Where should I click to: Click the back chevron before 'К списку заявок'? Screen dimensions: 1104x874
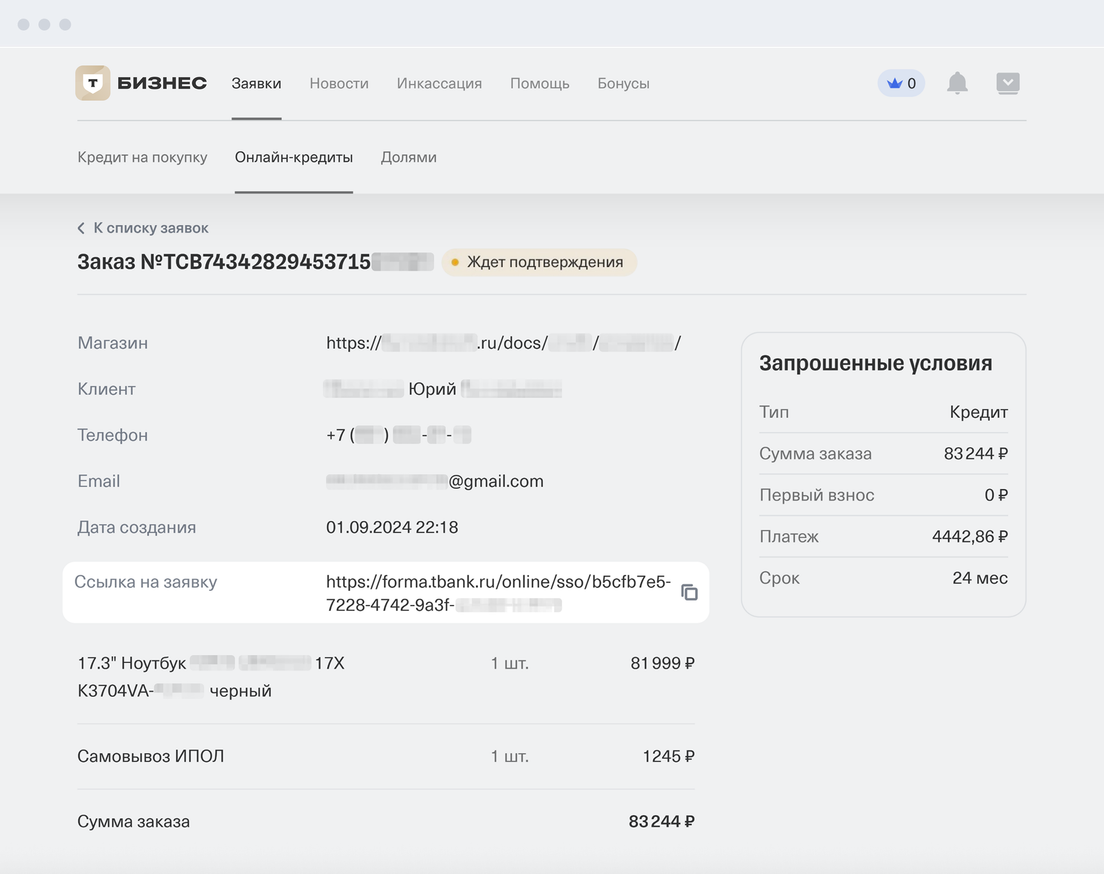pos(81,228)
